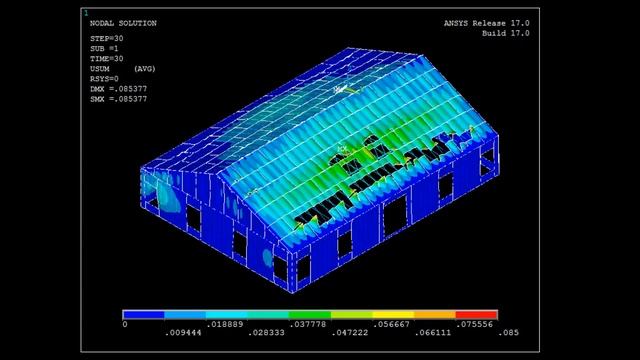This screenshot has height=360, width=640.
Task: Click the legend value '.056667'
Action: pyautogui.click(x=391, y=324)
